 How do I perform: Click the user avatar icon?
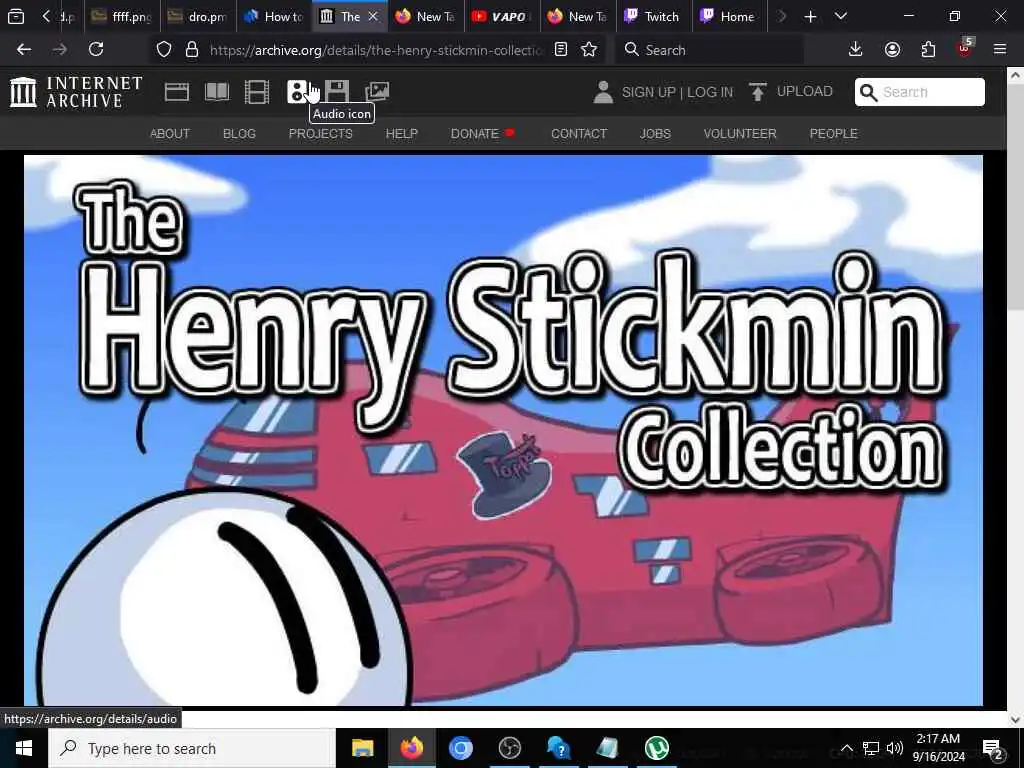603,92
